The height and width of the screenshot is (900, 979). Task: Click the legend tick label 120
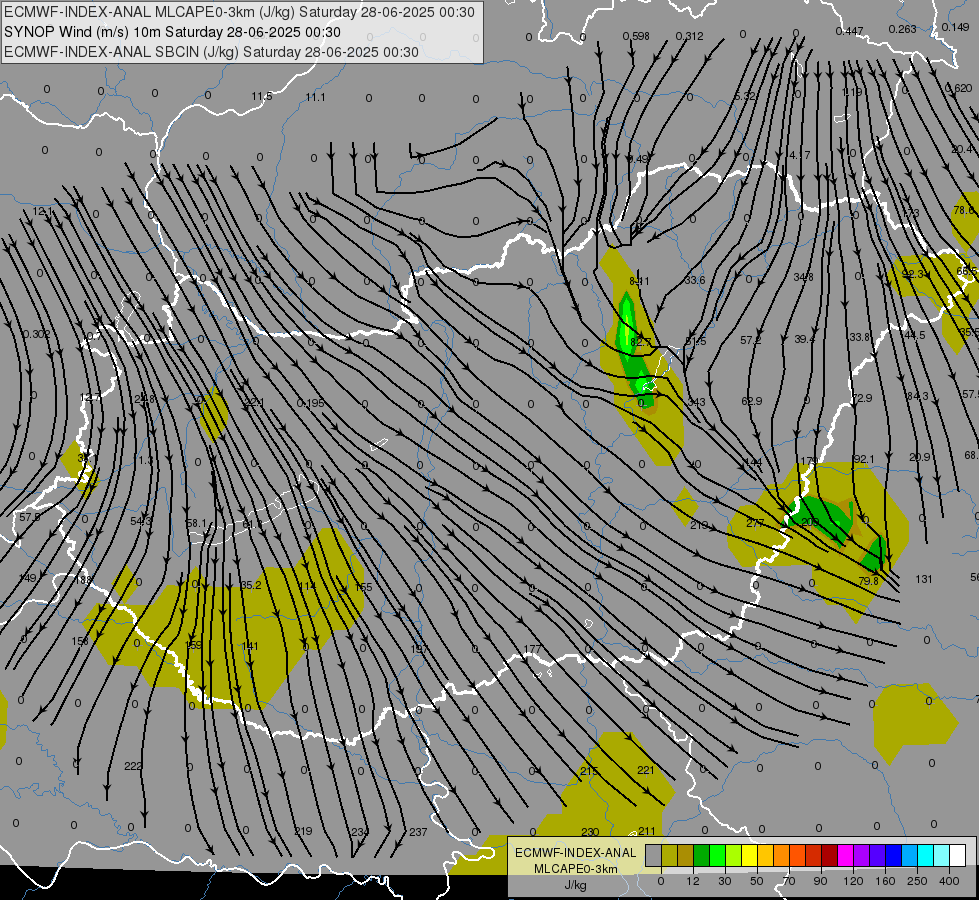(853, 881)
